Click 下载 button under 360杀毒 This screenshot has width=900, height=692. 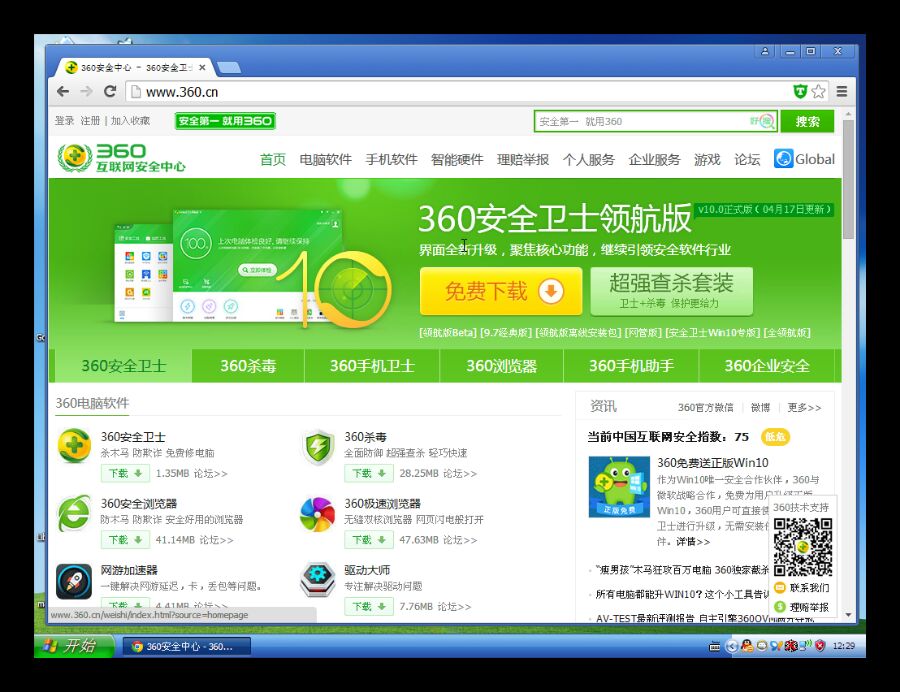pos(368,473)
